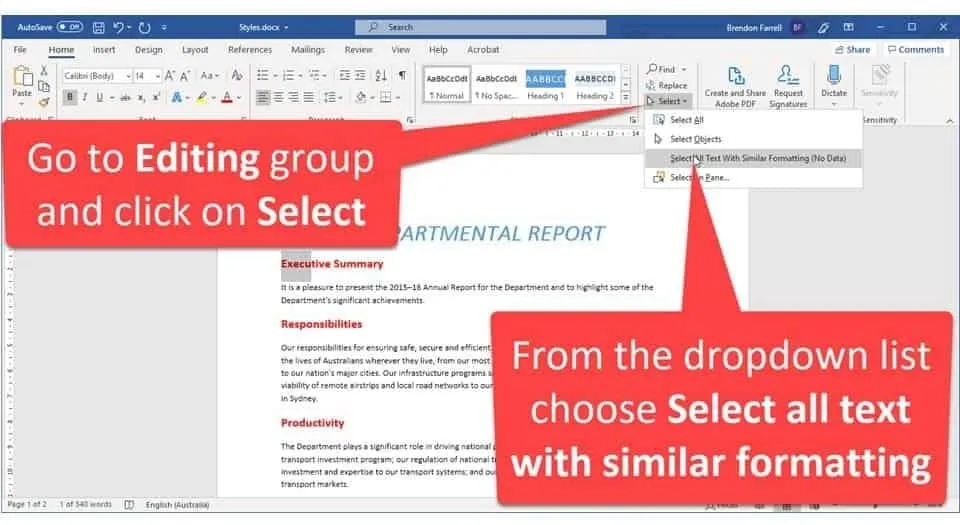The width and height of the screenshot is (960, 525).
Task: Justify the paragraph text
Action: click(309, 97)
